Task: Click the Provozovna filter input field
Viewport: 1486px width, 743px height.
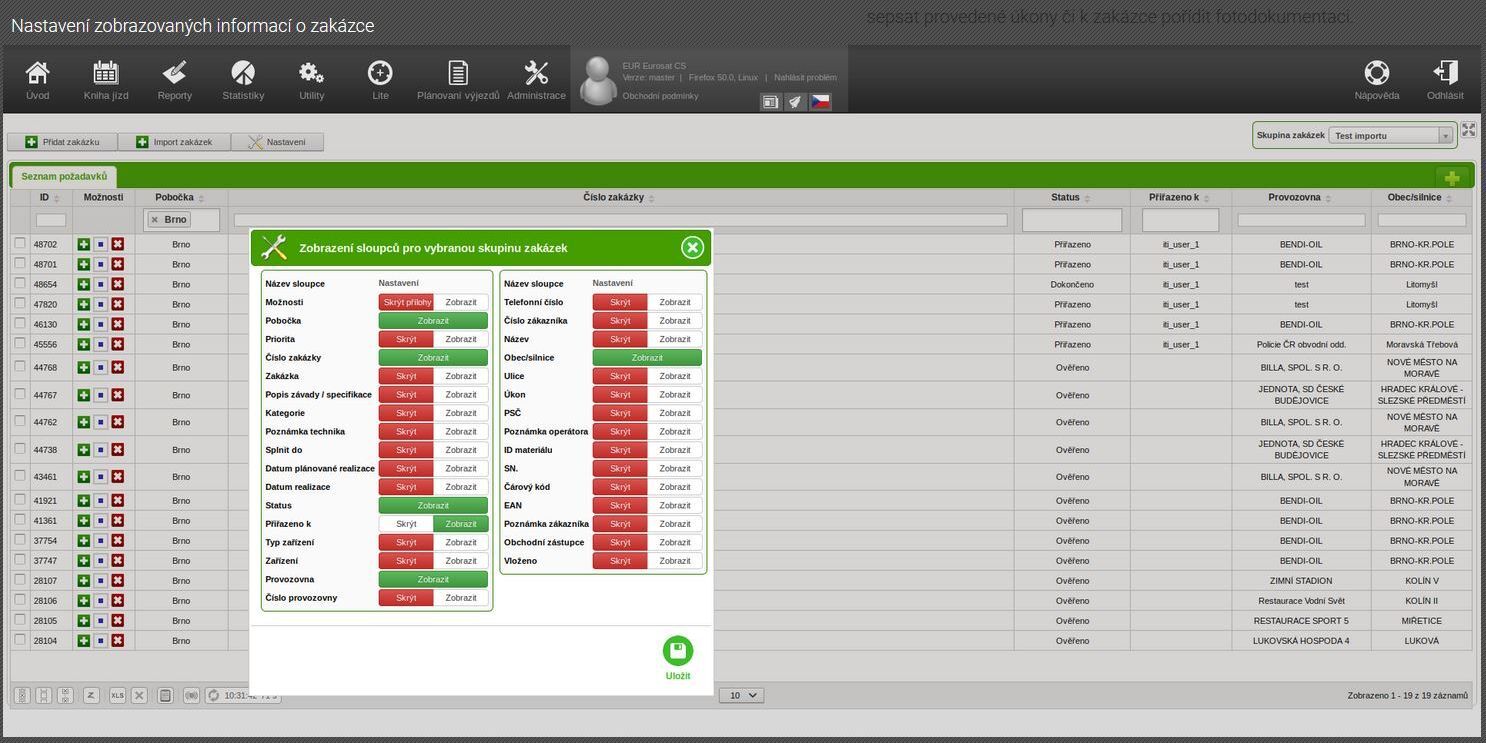Action: coord(1301,220)
